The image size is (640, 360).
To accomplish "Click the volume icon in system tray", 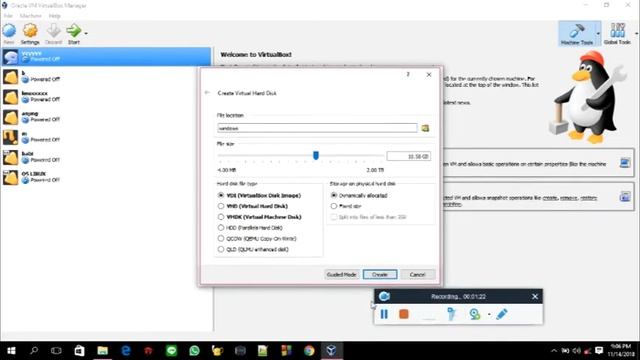I will (x=576, y=351).
